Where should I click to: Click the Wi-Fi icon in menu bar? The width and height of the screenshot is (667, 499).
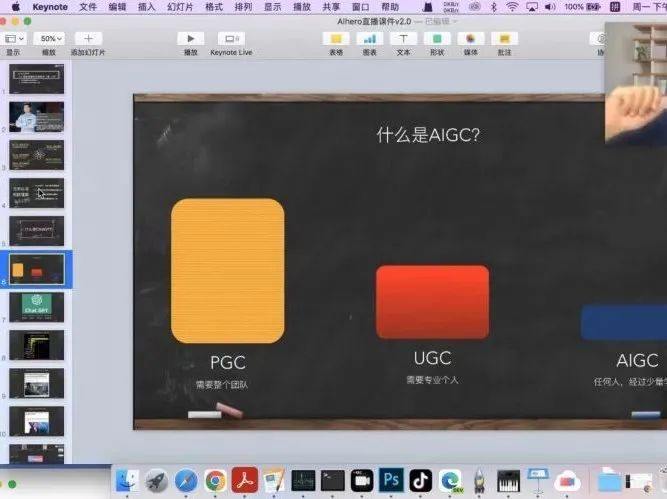click(x=513, y=7)
